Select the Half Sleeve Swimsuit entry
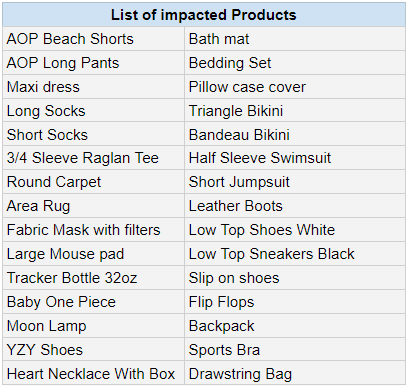Screen dimensions: 408x387 click(295, 158)
